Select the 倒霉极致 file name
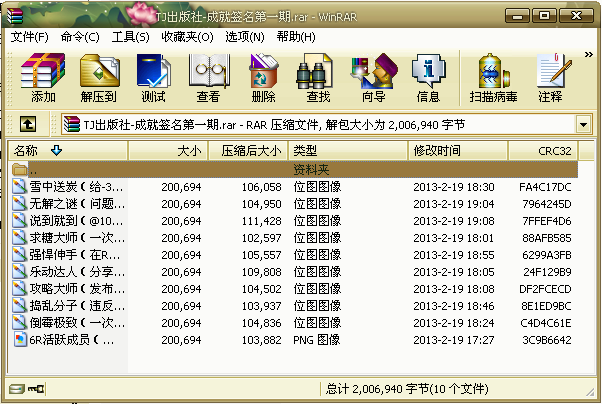 77,323
